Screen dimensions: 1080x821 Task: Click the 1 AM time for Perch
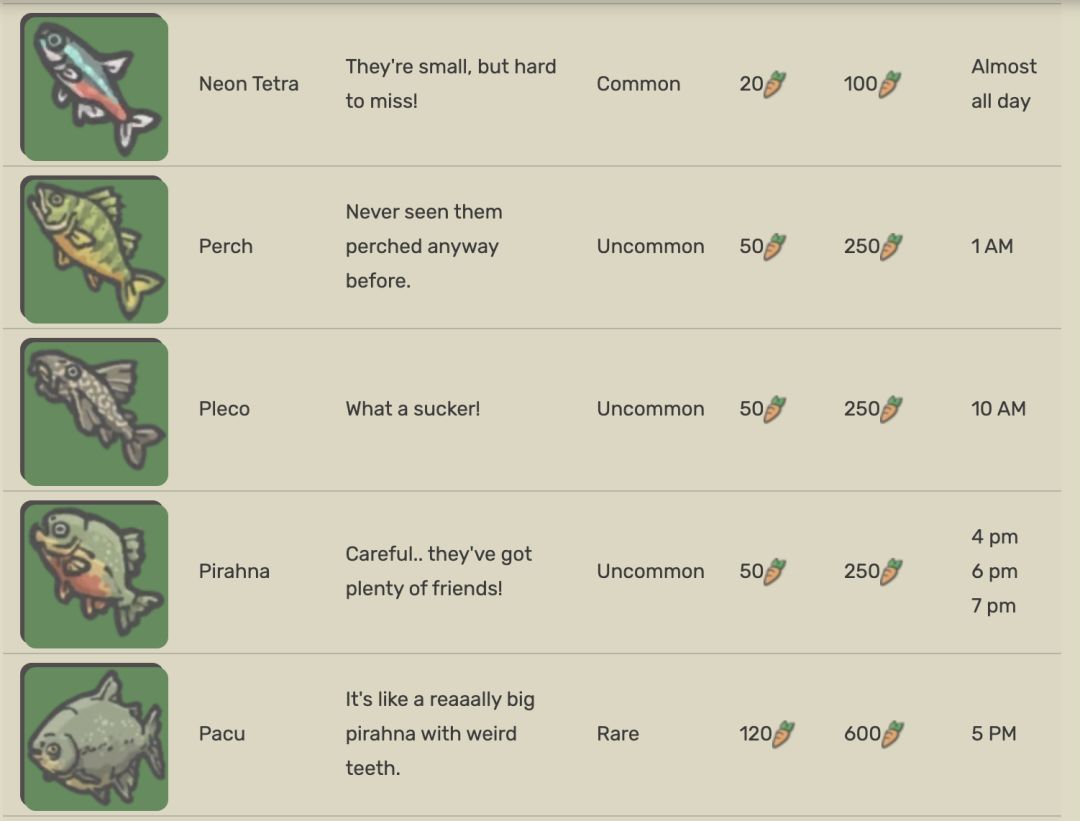[992, 246]
